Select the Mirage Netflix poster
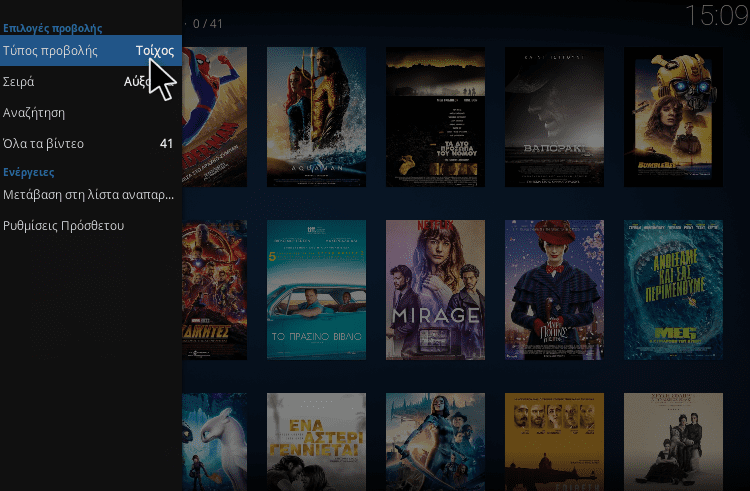 [x=435, y=290]
